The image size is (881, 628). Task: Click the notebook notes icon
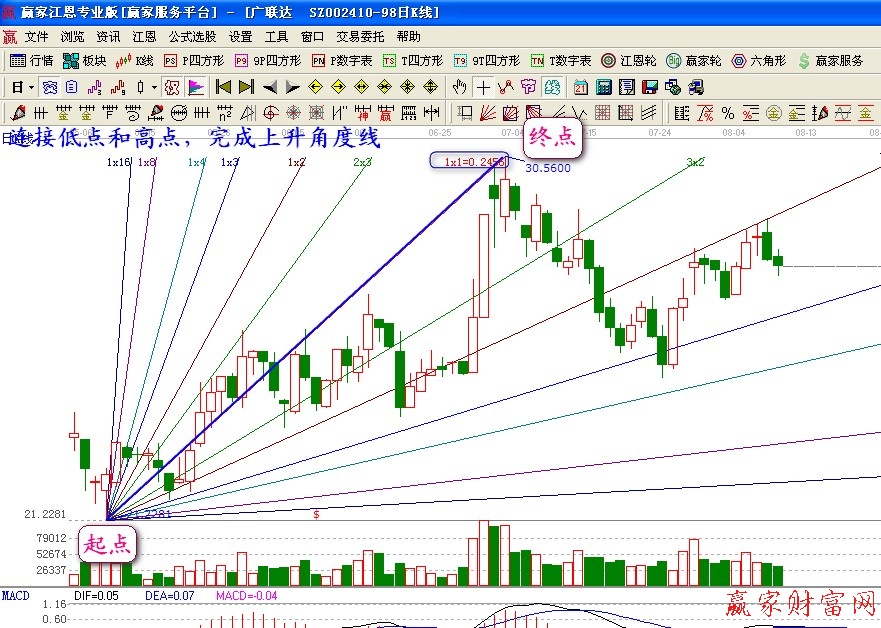tap(626, 87)
